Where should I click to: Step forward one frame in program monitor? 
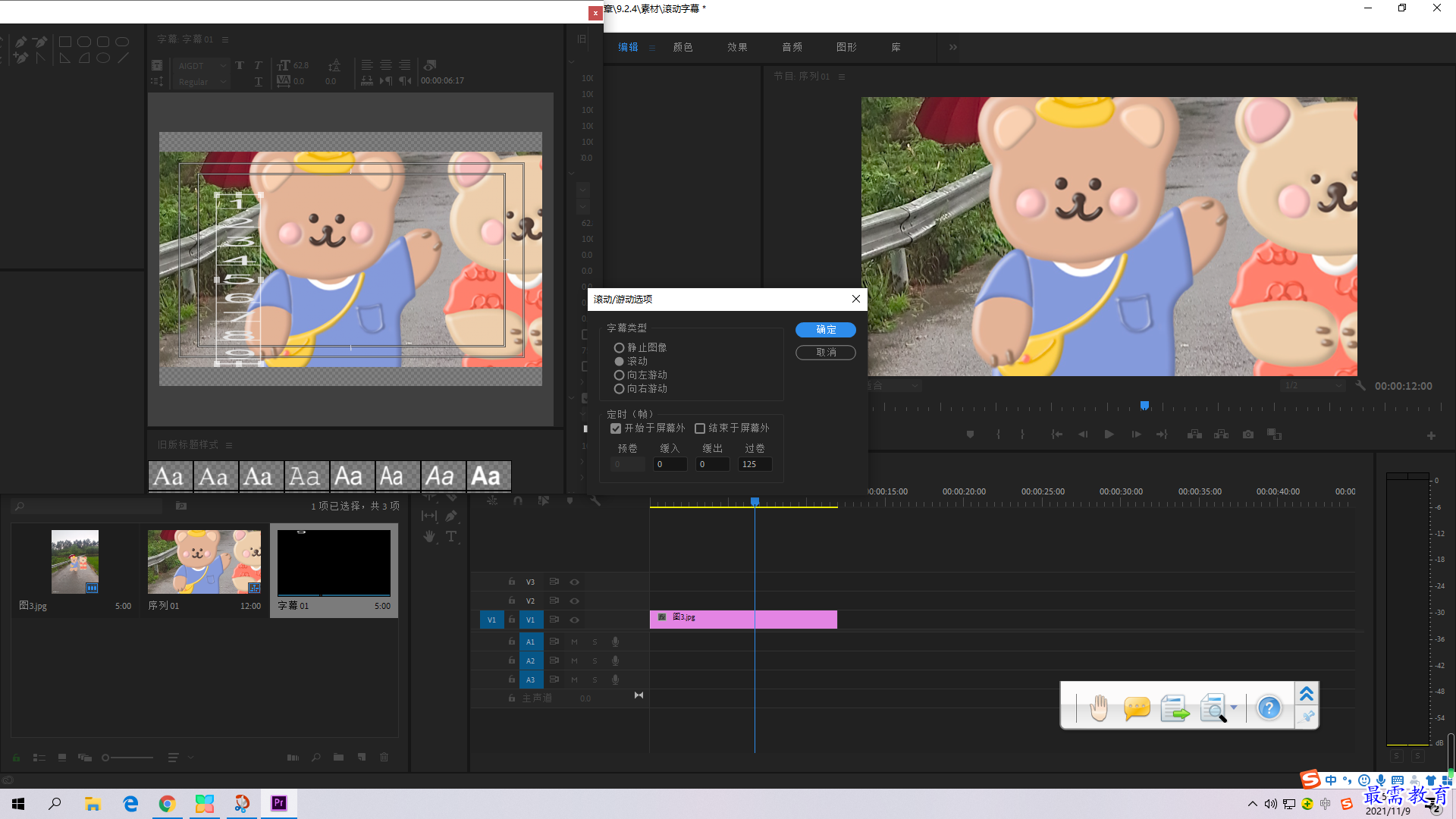coord(1136,435)
